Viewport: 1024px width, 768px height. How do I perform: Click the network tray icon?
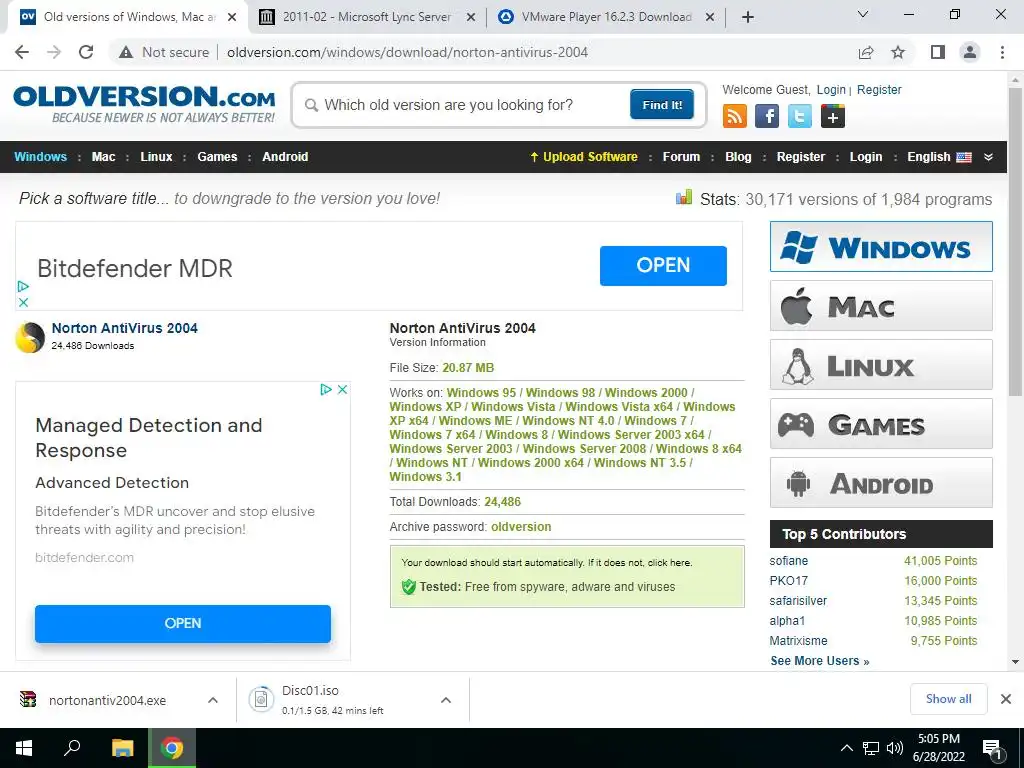click(x=871, y=748)
